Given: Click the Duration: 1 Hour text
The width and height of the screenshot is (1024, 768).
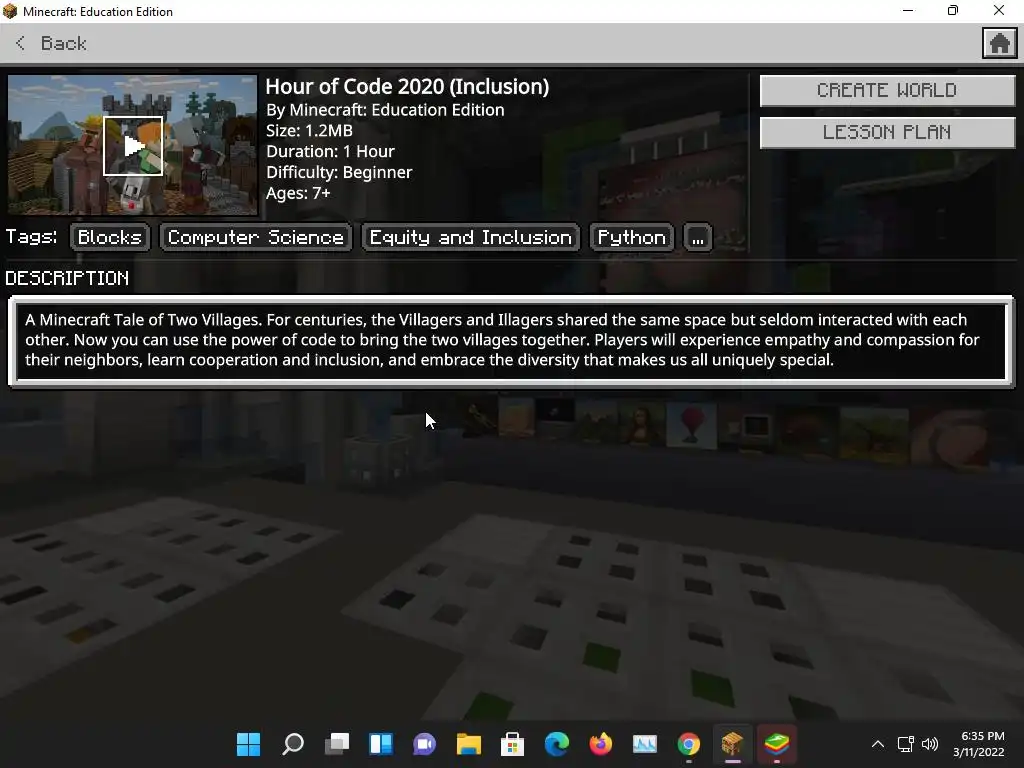Looking at the screenshot, I should (x=330, y=152).
